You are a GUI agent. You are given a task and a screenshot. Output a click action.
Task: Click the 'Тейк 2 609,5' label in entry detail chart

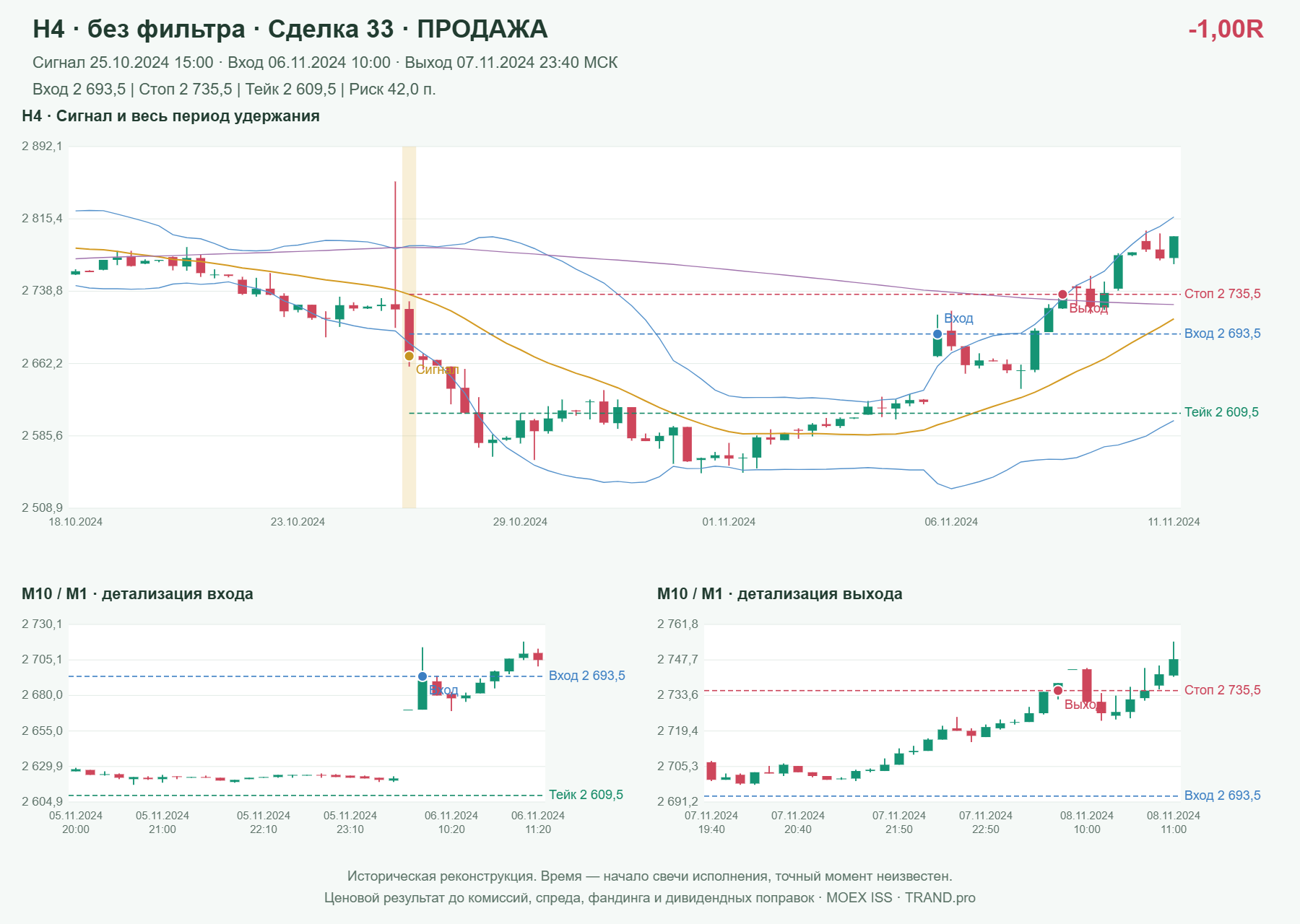point(586,795)
